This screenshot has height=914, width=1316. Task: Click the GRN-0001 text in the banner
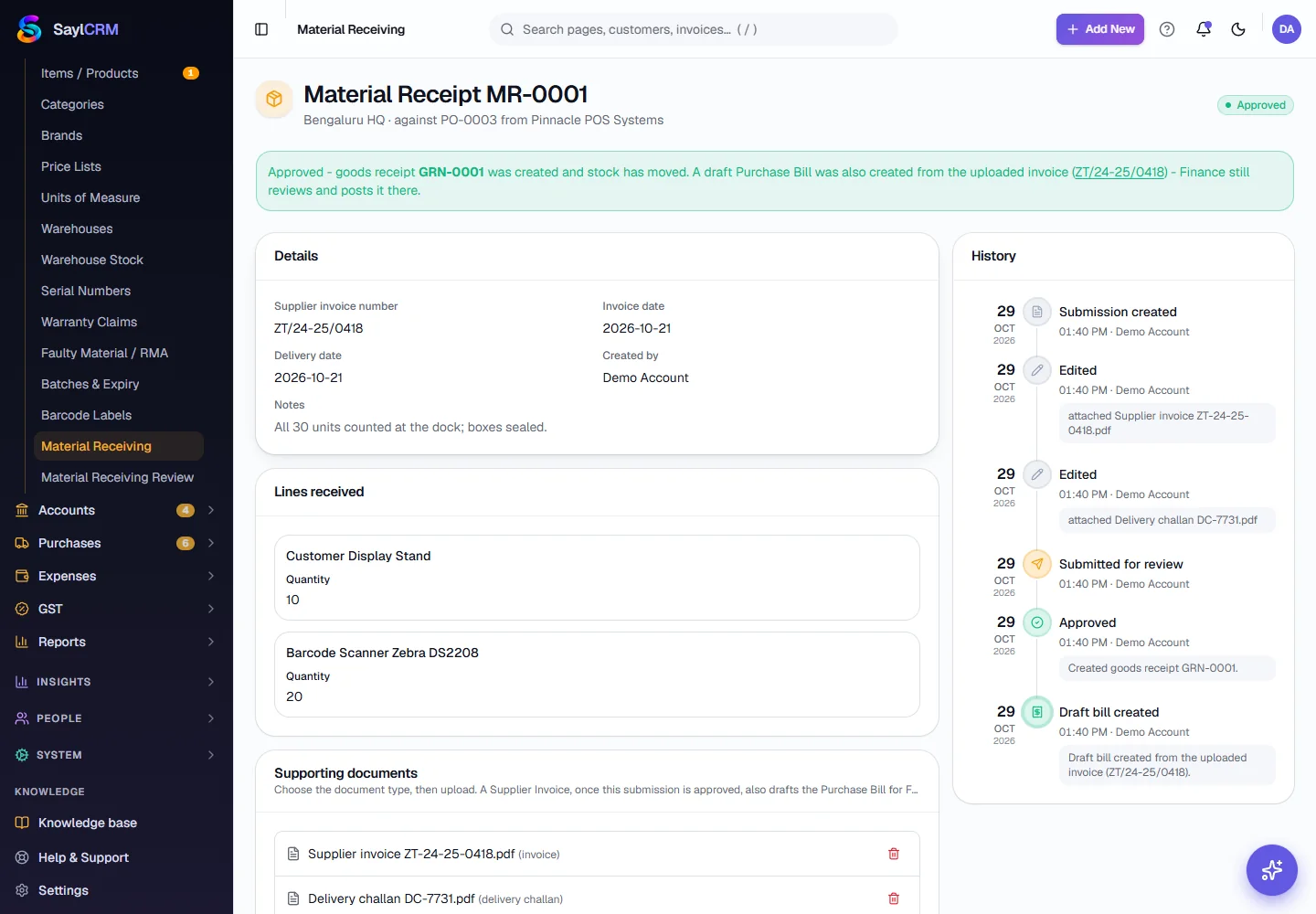(451, 172)
